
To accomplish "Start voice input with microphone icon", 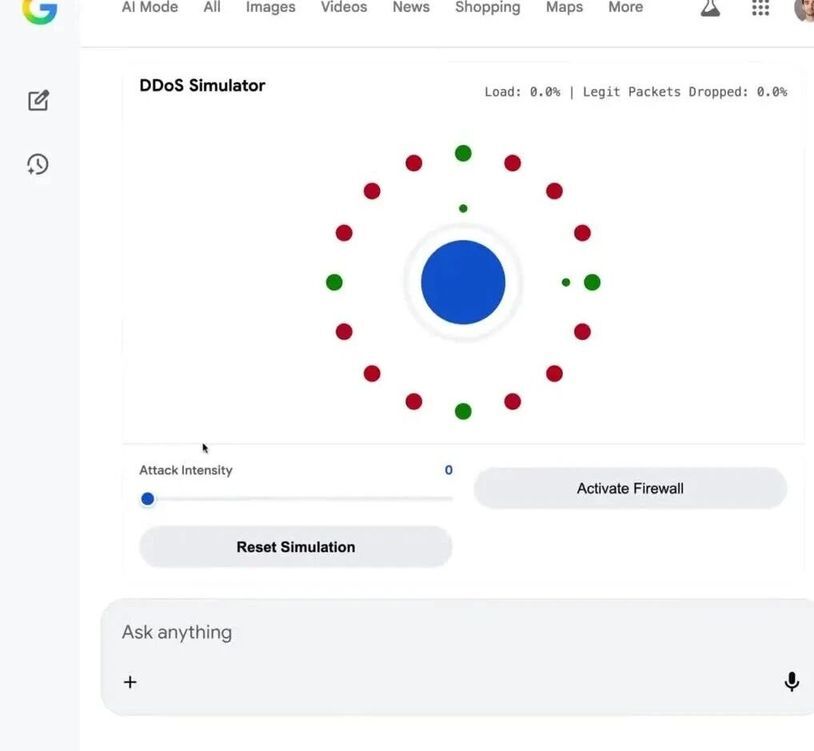I will (x=791, y=681).
